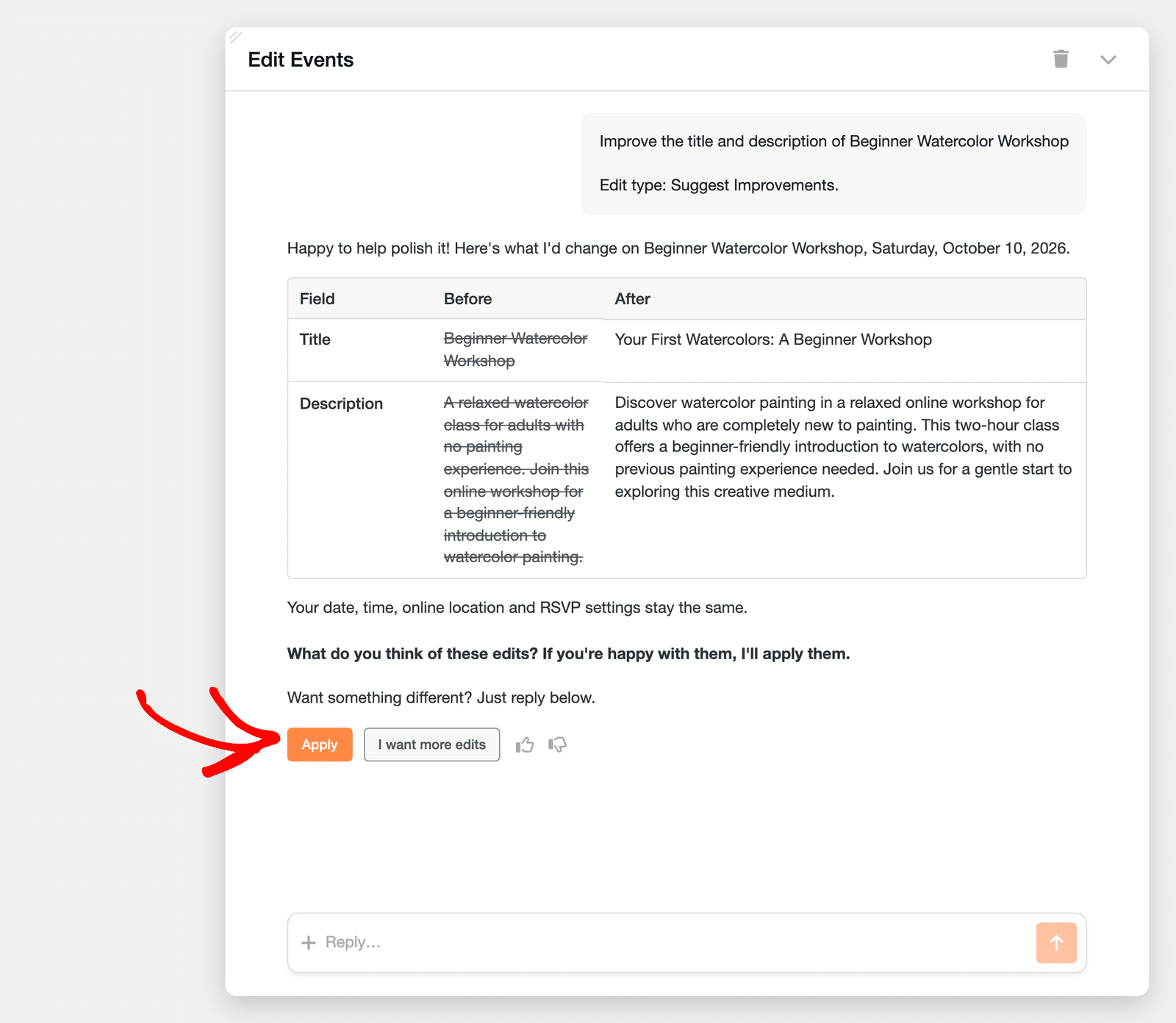The height and width of the screenshot is (1023, 1176).
Task: Collapse the Edit Events panel chevron
Action: (1108, 60)
